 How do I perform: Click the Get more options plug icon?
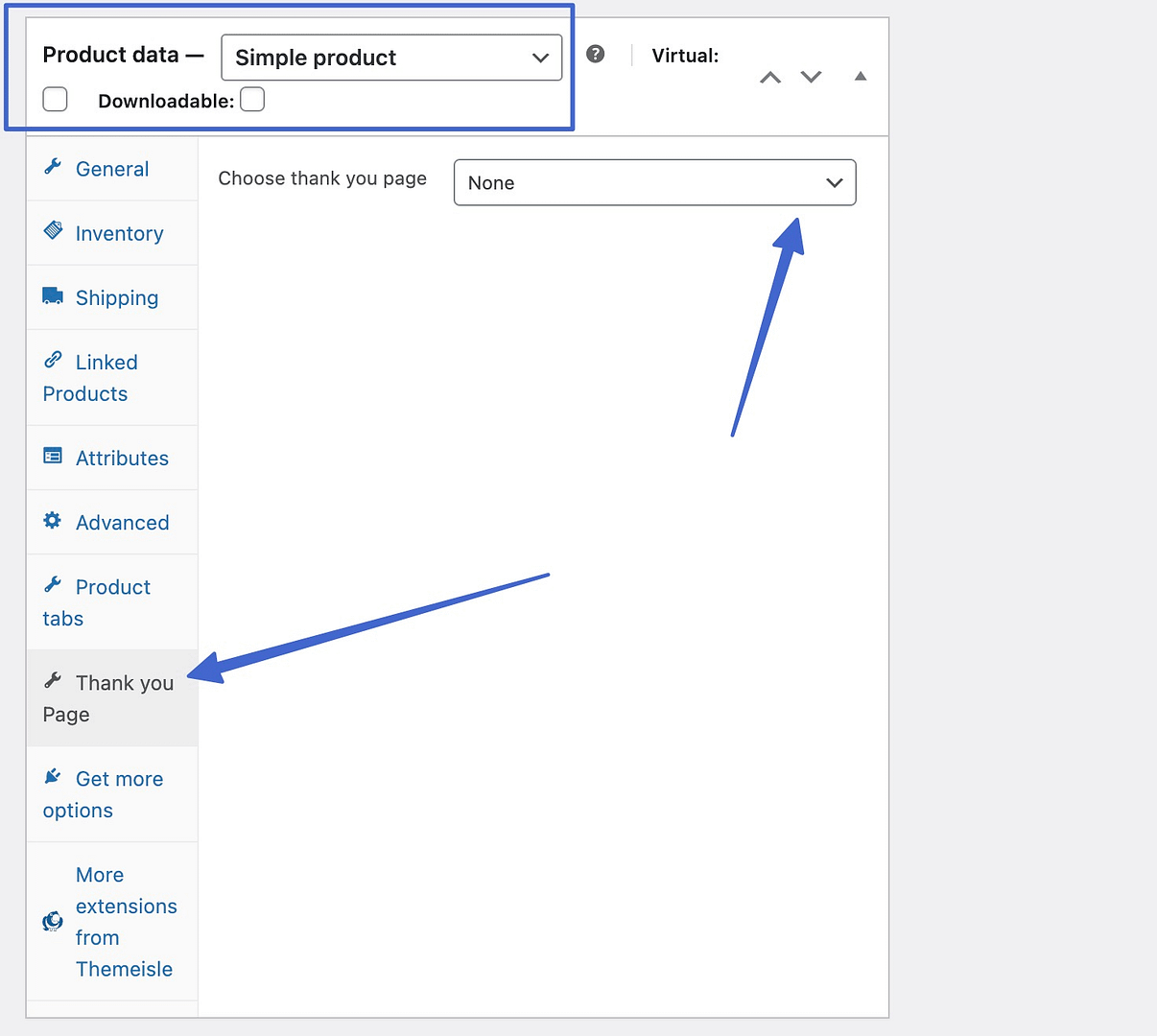(53, 777)
